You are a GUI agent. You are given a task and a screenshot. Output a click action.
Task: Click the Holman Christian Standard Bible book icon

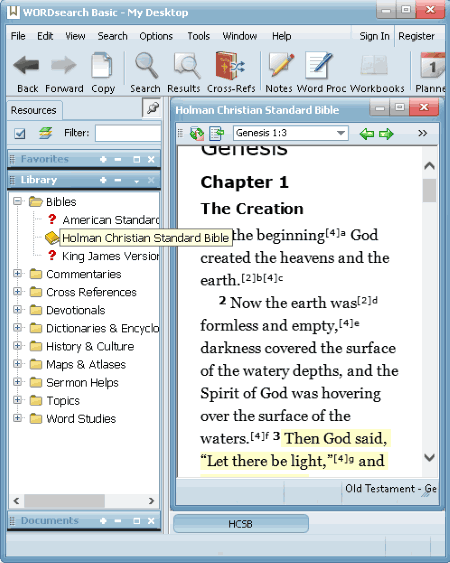(52, 238)
